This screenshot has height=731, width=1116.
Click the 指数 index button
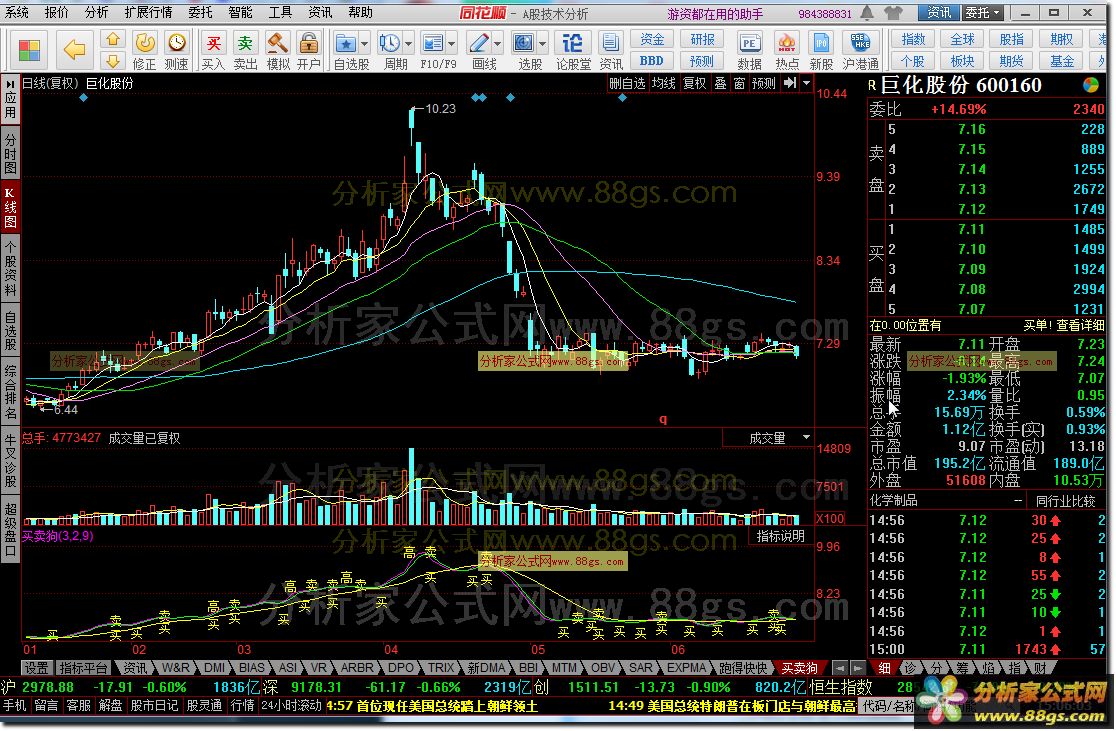(x=913, y=40)
